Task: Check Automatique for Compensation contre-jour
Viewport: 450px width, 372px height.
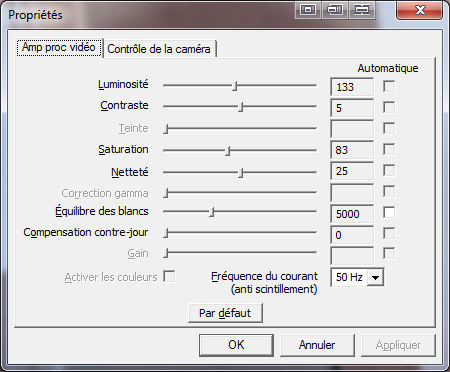Action: 389,233
